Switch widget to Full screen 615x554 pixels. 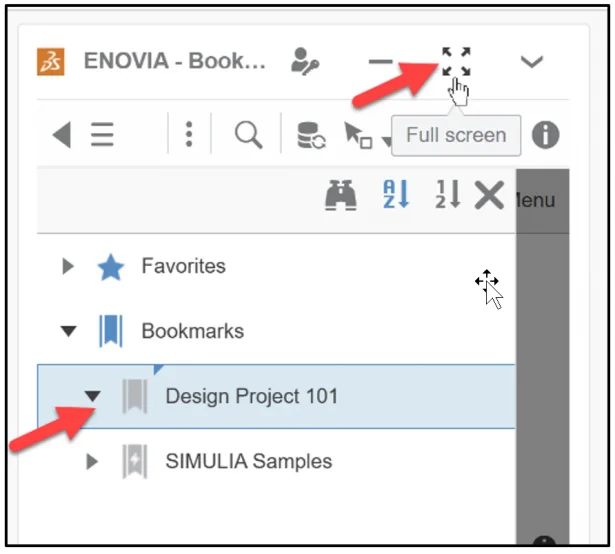pyautogui.click(x=456, y=62)
